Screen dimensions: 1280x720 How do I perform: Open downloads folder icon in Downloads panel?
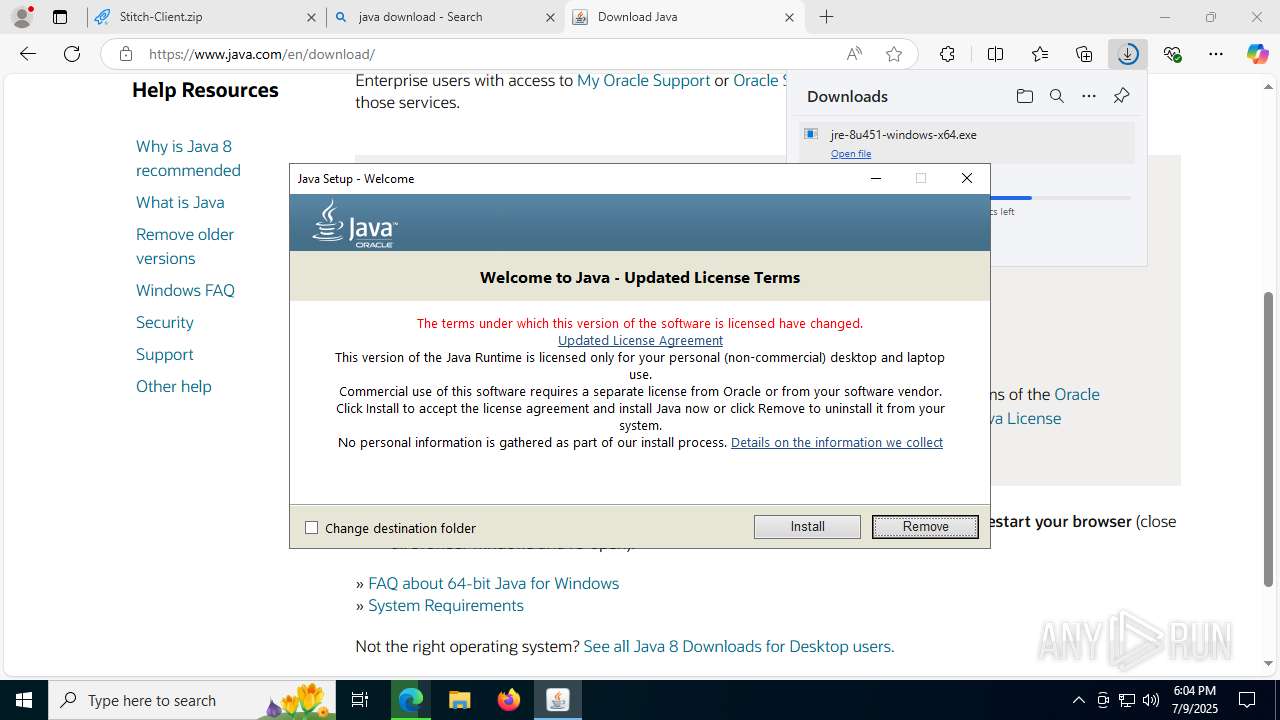(1024, 96)
